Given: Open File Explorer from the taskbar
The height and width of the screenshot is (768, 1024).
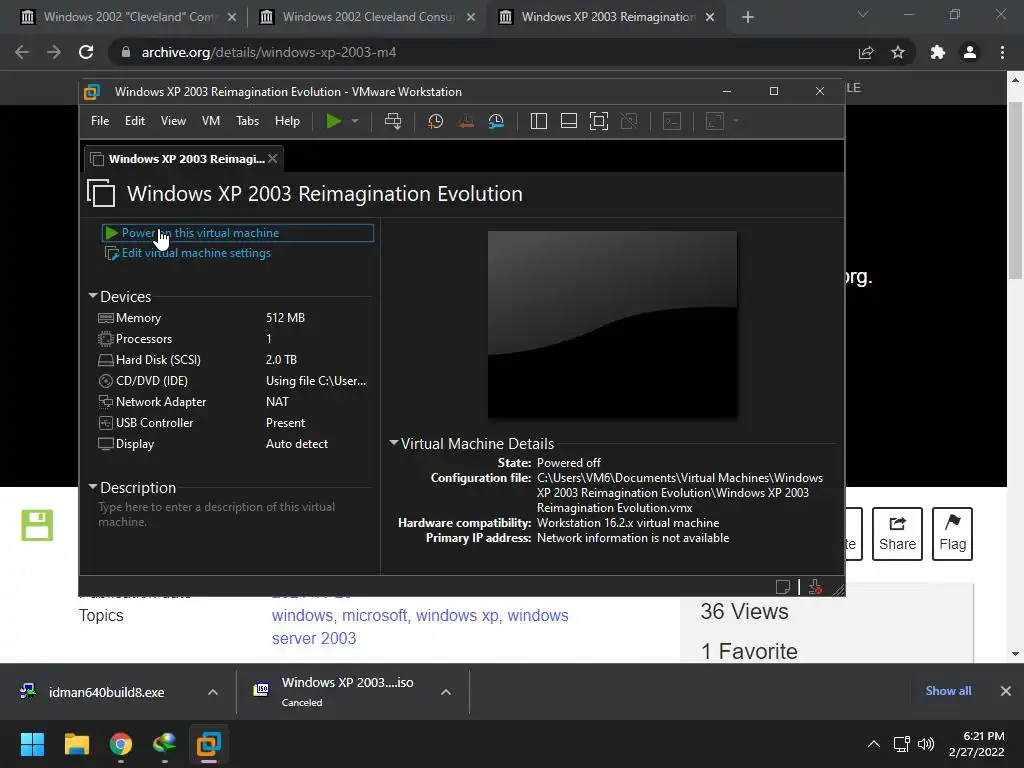Looking at the screenshot, I should click(x=76, y=744).
